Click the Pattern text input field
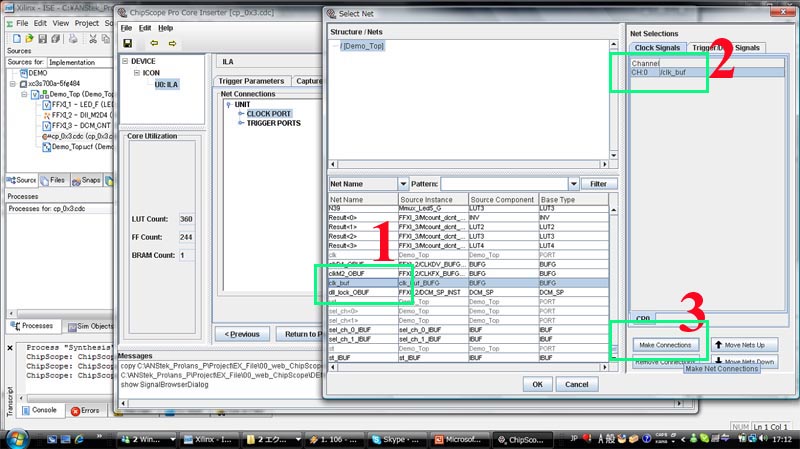Screen dimensions: 800x449 [x=505, y=184]
